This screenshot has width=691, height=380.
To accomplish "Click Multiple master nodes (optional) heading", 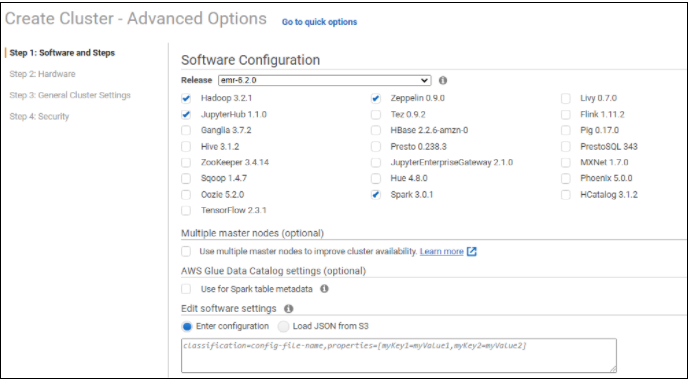I will pos(253,233).
